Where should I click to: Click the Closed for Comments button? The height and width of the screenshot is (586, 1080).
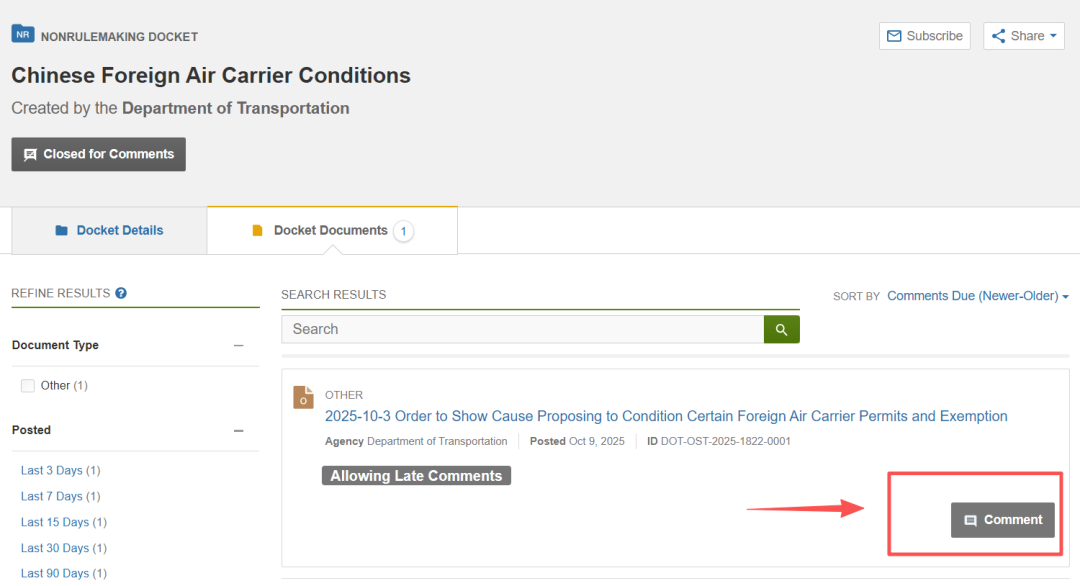pos(98,154)
